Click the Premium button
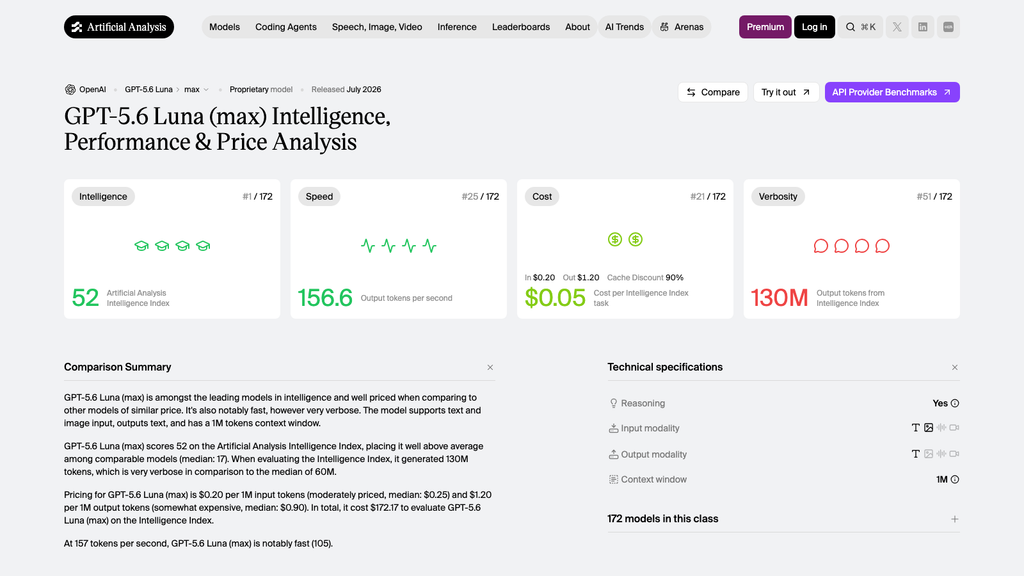Image resolution: width=1024 pixels, height=576 pixels. point(765,27)
